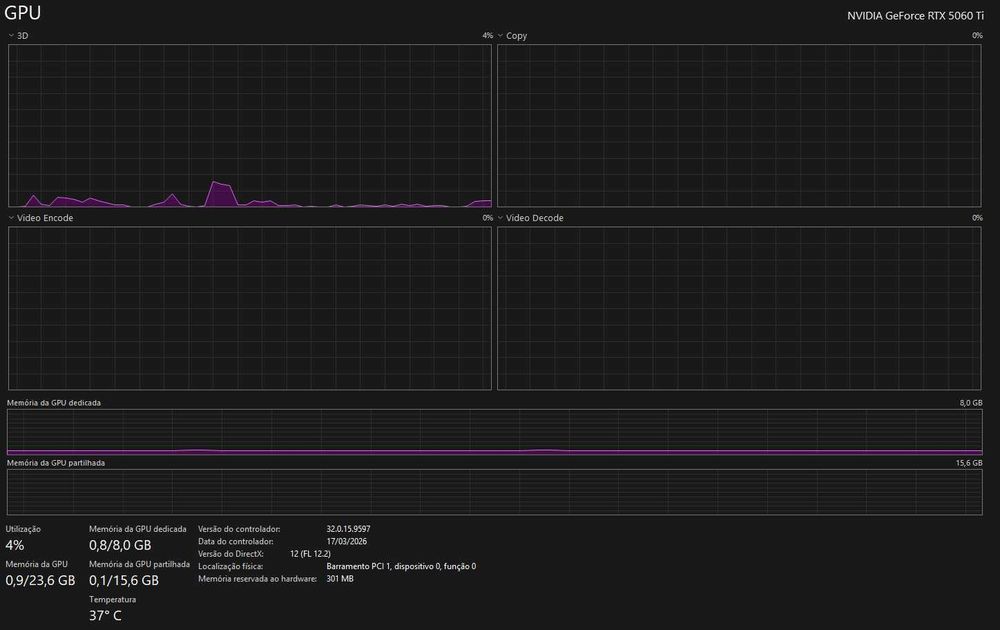Click the 3D usage graph

point(250,126)
